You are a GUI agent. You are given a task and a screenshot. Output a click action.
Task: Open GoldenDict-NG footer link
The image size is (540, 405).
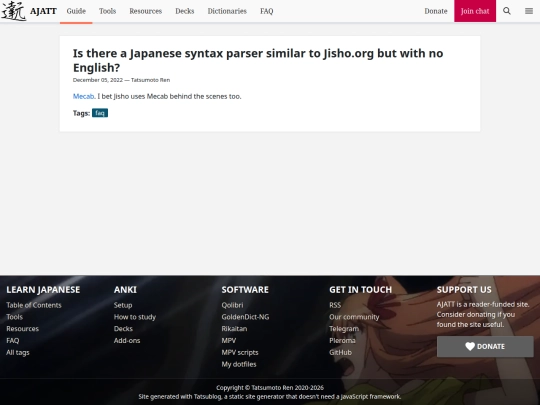[x=245, y=317]
